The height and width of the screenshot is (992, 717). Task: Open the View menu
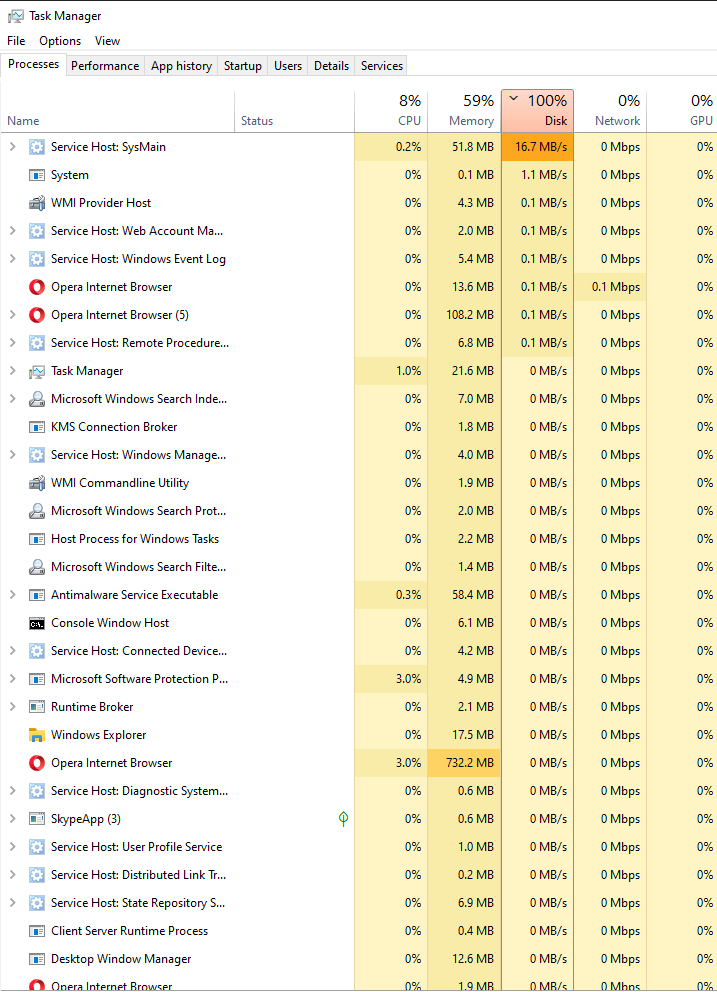(x=108, y=40)
